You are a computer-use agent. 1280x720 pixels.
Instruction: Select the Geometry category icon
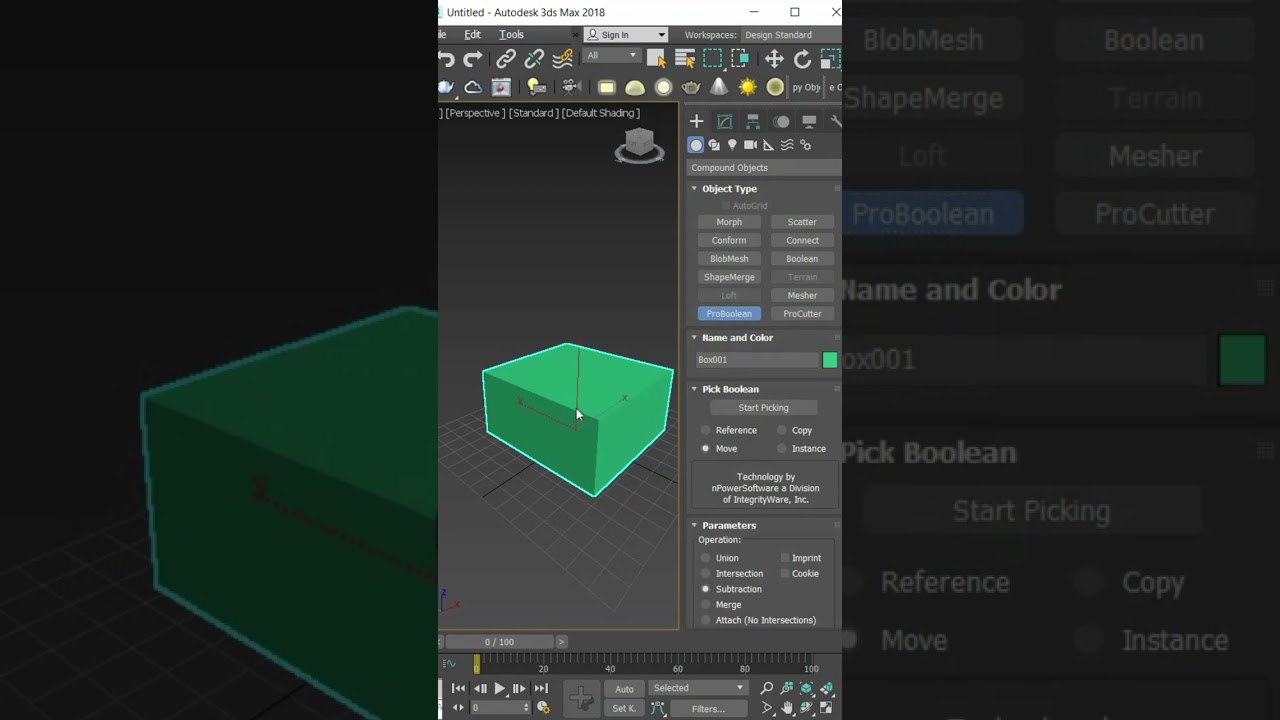pos(696,145)
